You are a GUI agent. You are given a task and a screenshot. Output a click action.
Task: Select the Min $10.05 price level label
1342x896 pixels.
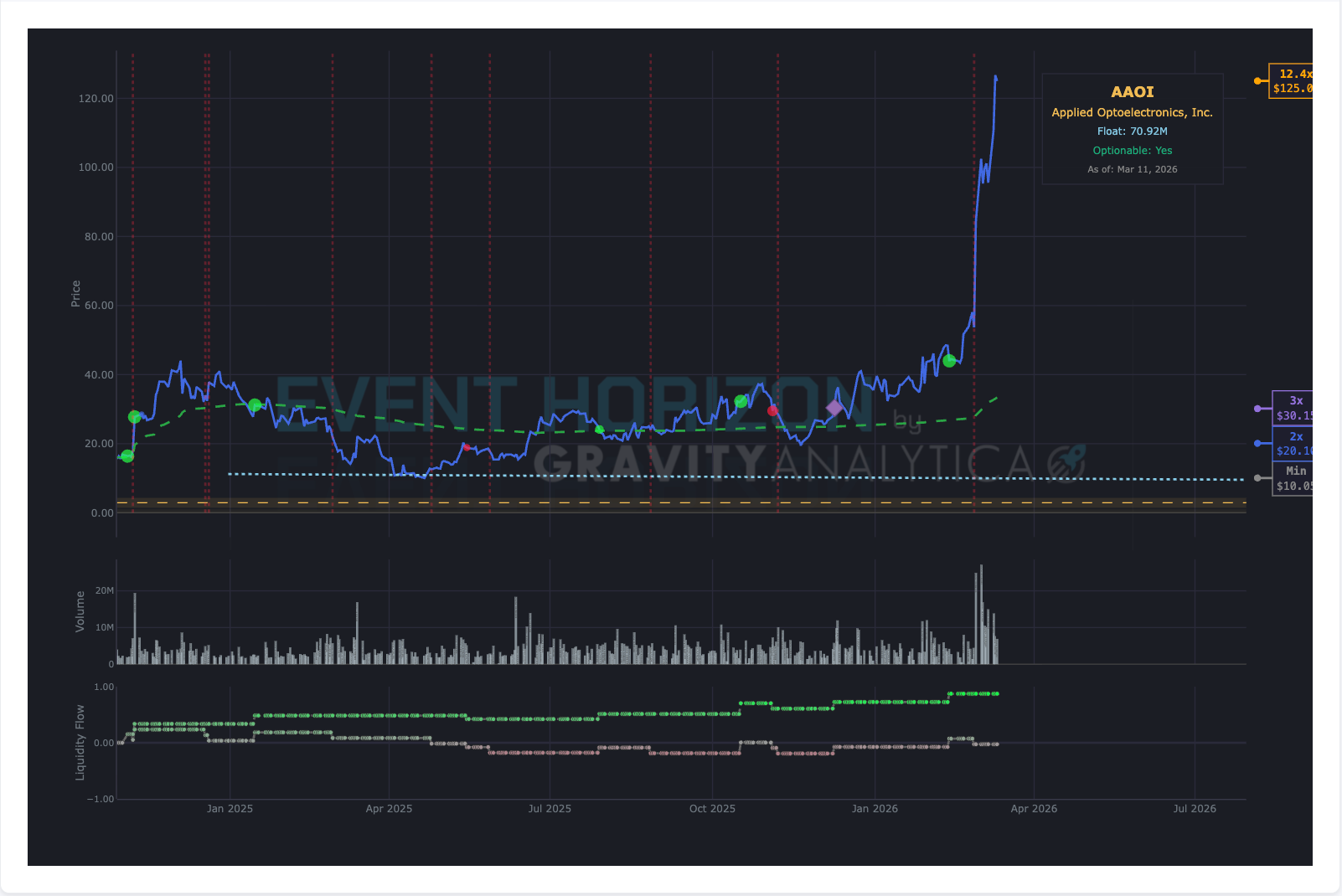[x=1293, y=478]
